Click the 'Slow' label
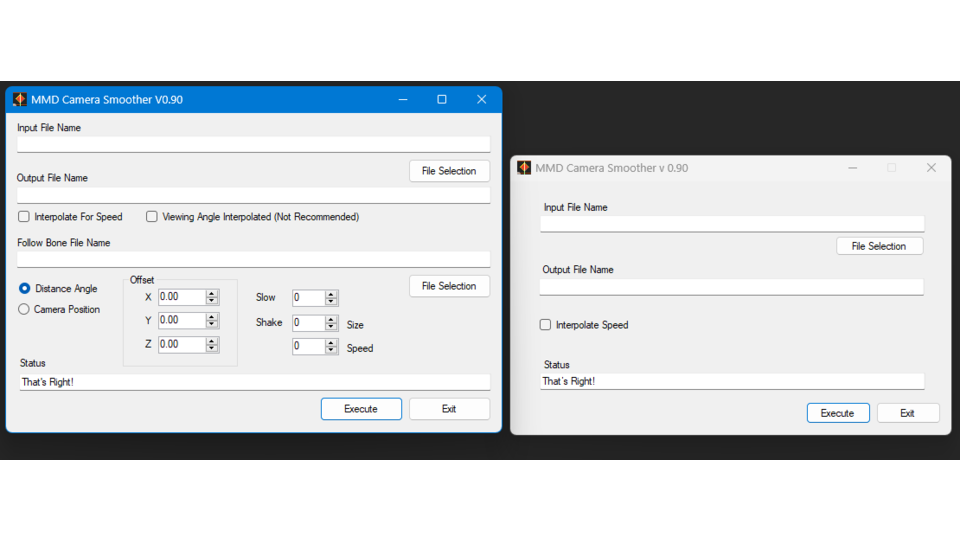The width and height of the screenshot is (960, 540). pyautogui.click(x=266, y=298)
